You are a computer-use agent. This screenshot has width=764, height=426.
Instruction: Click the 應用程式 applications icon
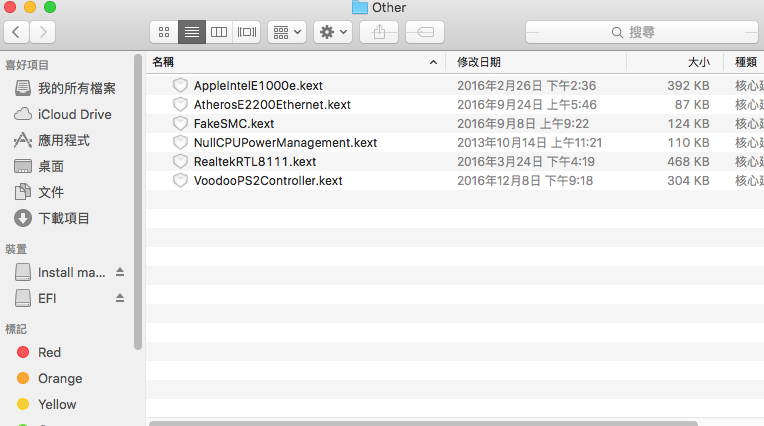[x=23, y=140]
